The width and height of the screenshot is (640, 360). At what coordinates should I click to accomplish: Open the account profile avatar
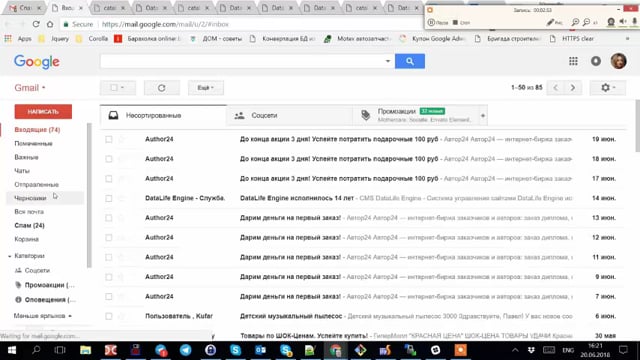click(x=618, y=61)
